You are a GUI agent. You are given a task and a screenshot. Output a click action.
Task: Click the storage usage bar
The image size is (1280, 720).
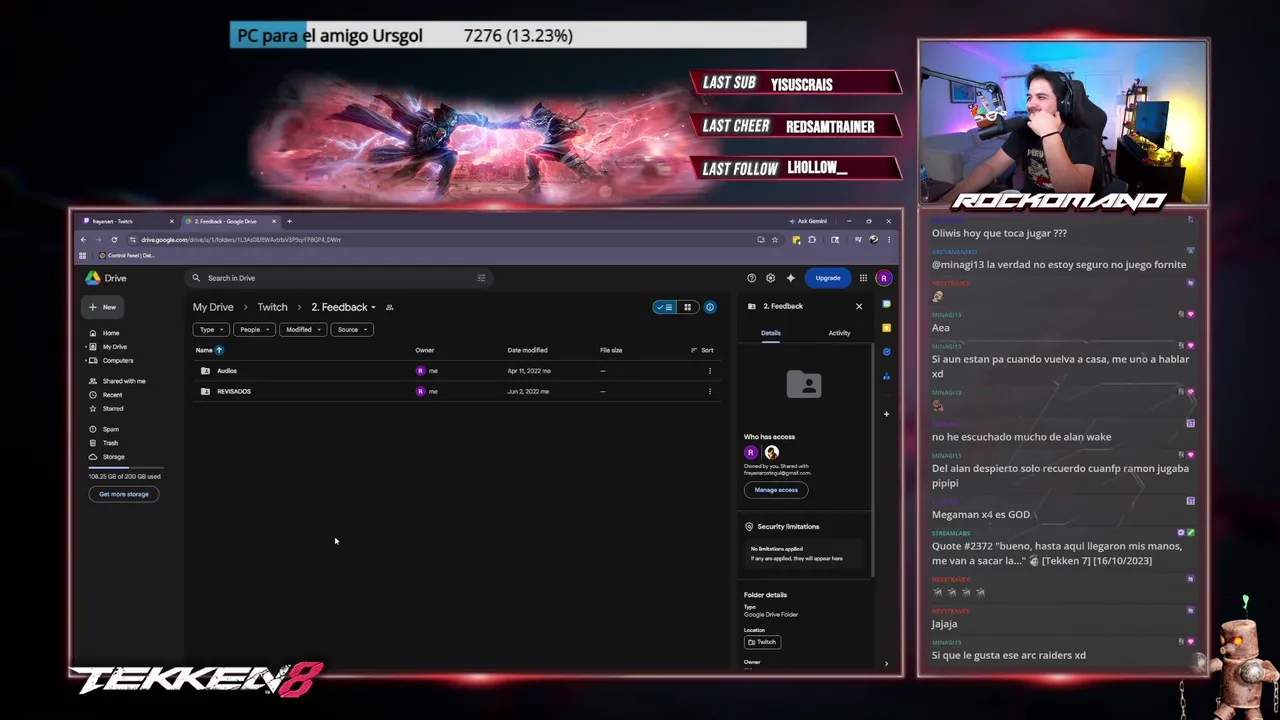[125, 467]
